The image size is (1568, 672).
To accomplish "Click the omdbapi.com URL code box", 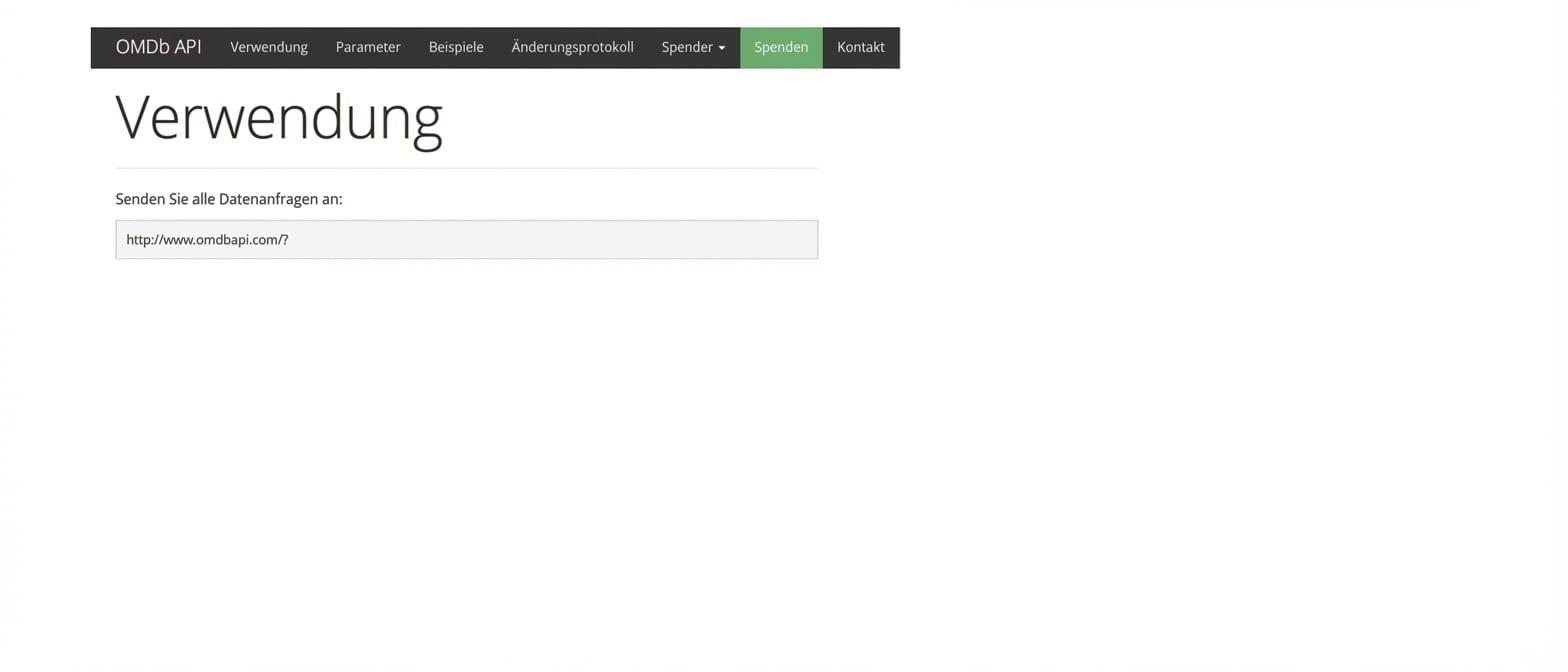I will click(x=466, y=240).
